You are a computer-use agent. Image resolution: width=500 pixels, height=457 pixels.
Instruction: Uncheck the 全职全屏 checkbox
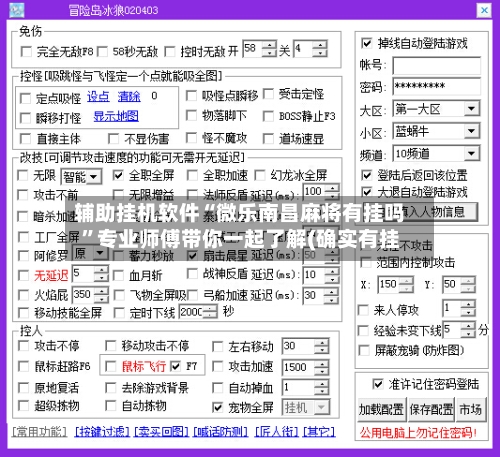(x=118, y=175)
